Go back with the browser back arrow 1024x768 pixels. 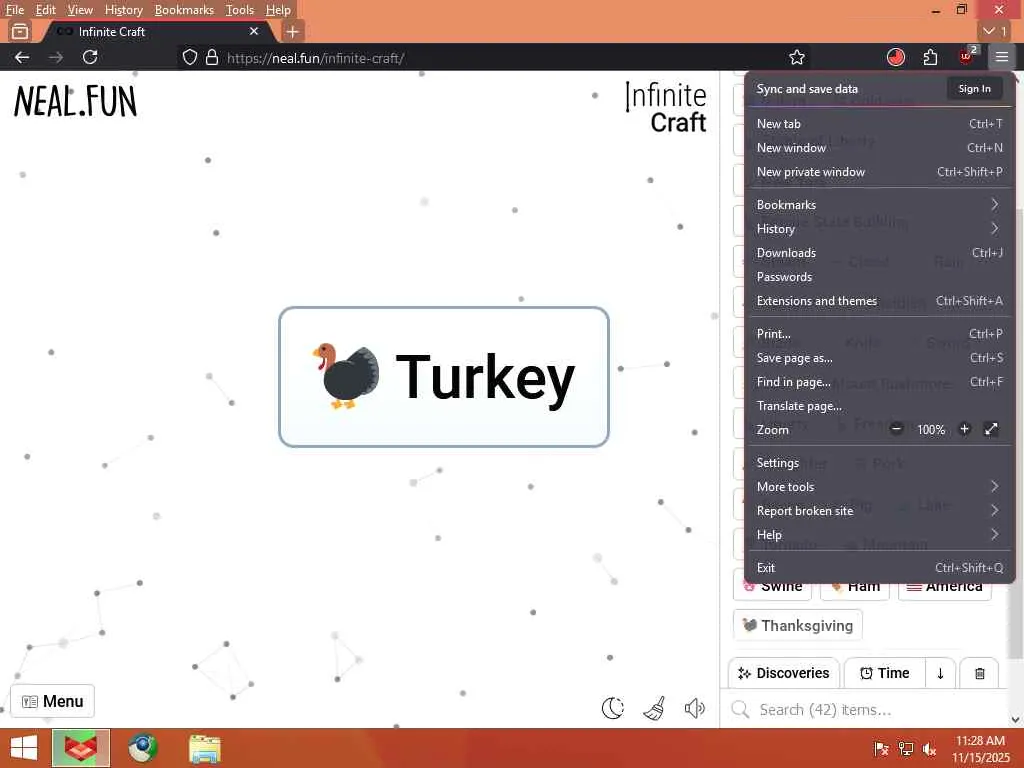click(x=22, y=57)
